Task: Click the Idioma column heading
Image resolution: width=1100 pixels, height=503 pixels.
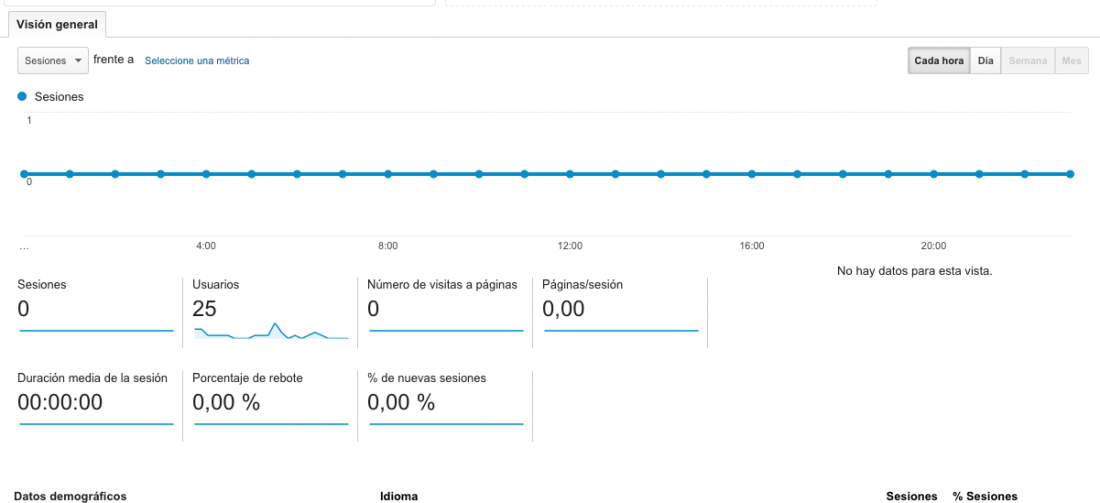Action: tap(398, 496)
